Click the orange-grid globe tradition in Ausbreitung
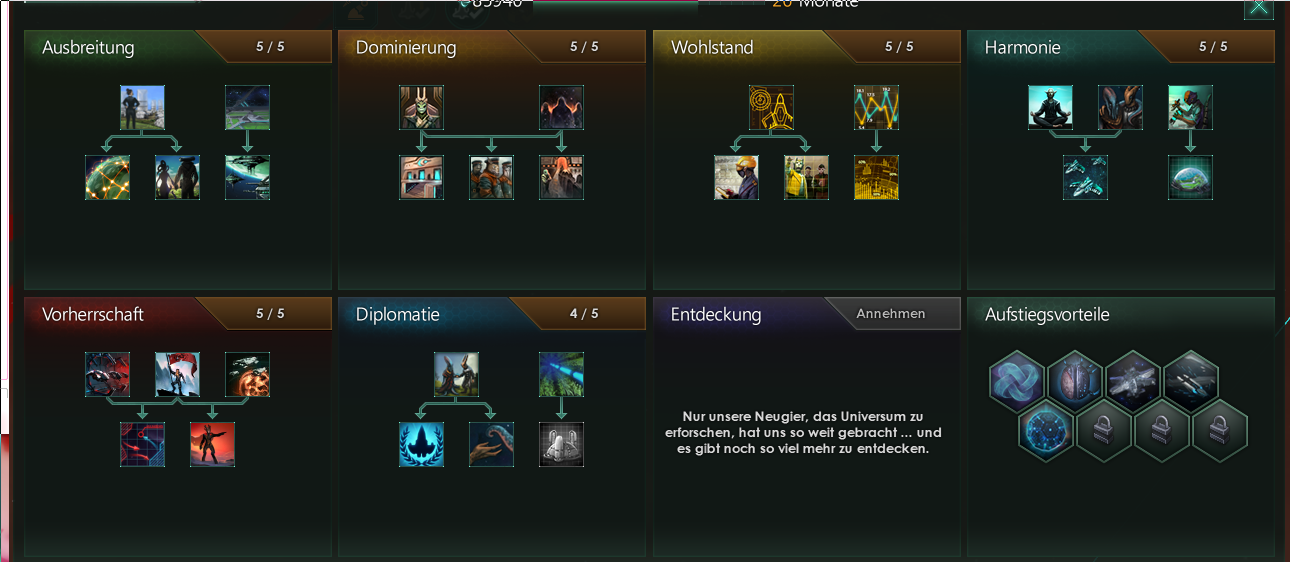The image size is (1290, 562). point(107,177)
